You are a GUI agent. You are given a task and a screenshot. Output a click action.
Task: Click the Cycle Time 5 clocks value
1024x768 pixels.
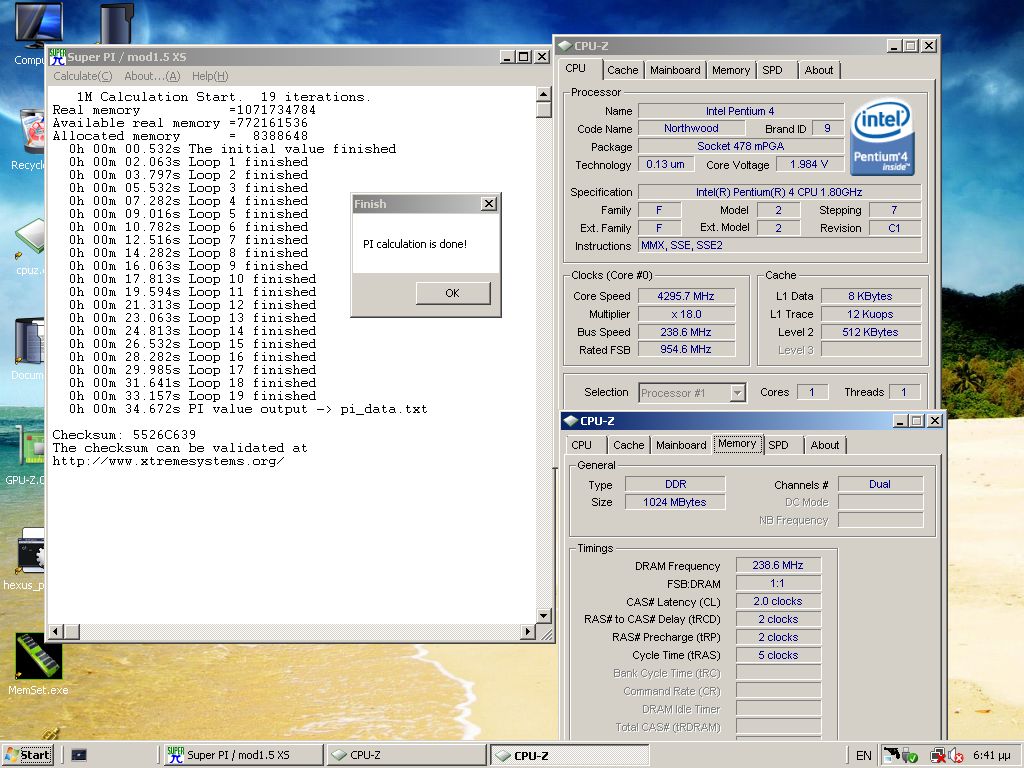tap(778, 655)
